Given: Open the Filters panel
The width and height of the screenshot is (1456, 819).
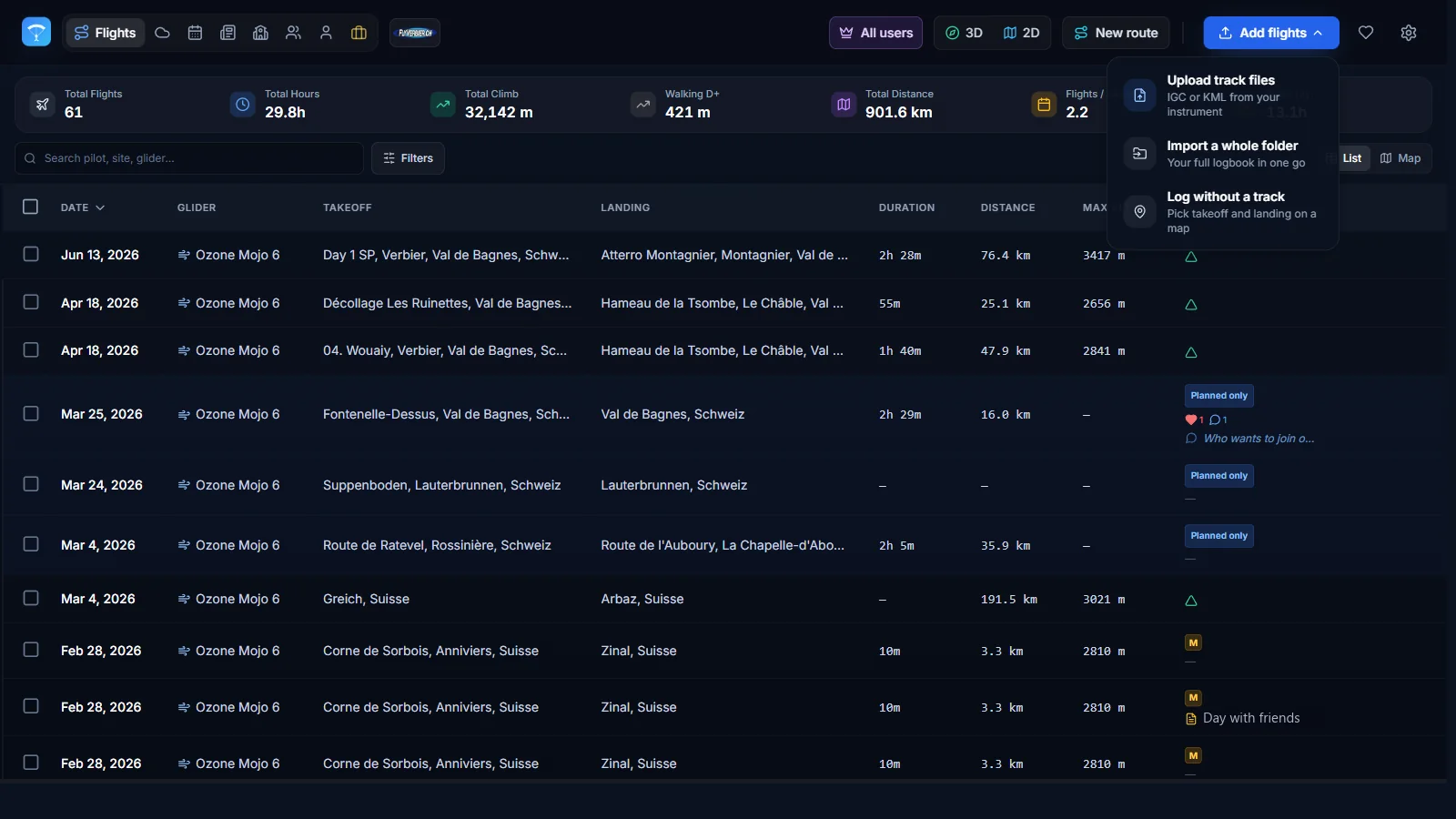Looking at the screenshot, I should pyautogui.click(x=408, y=158).
